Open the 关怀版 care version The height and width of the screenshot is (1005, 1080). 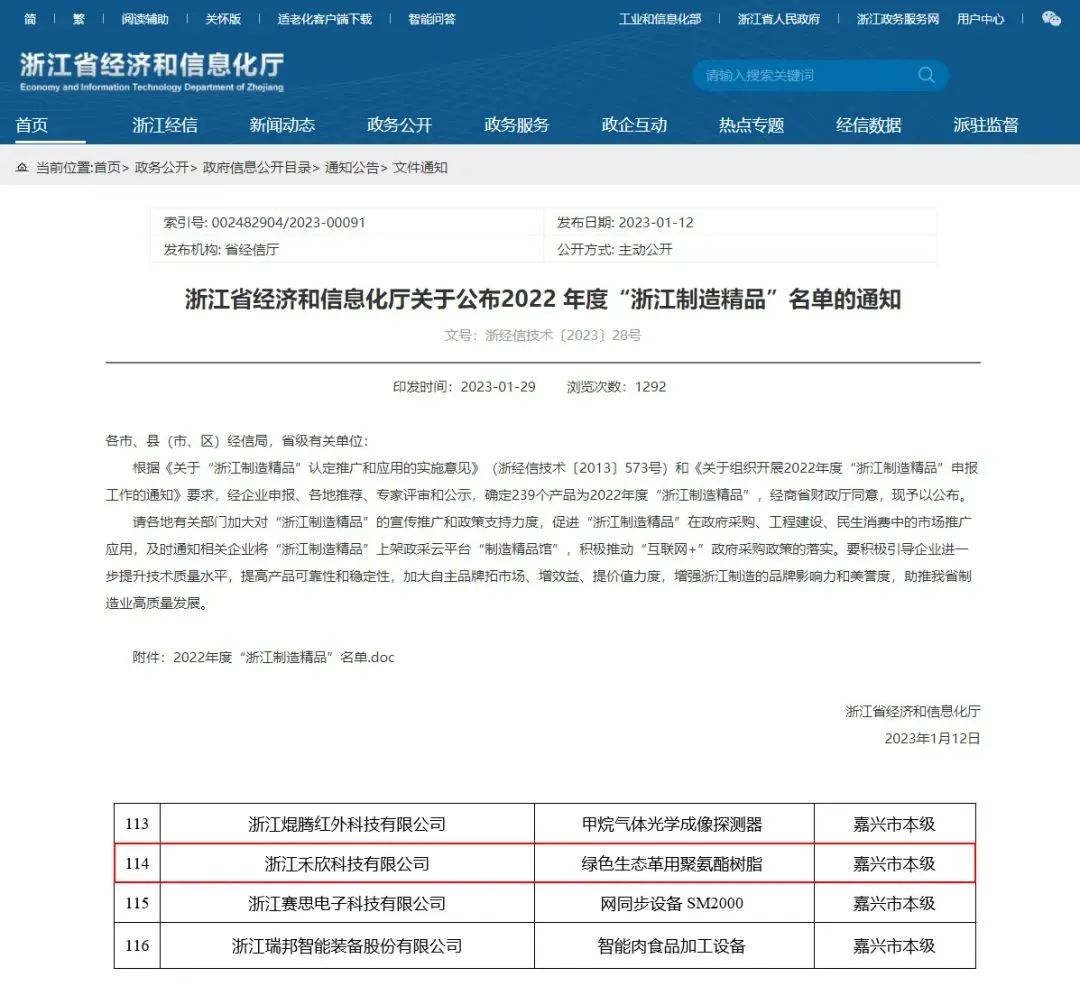coord(222,19)
